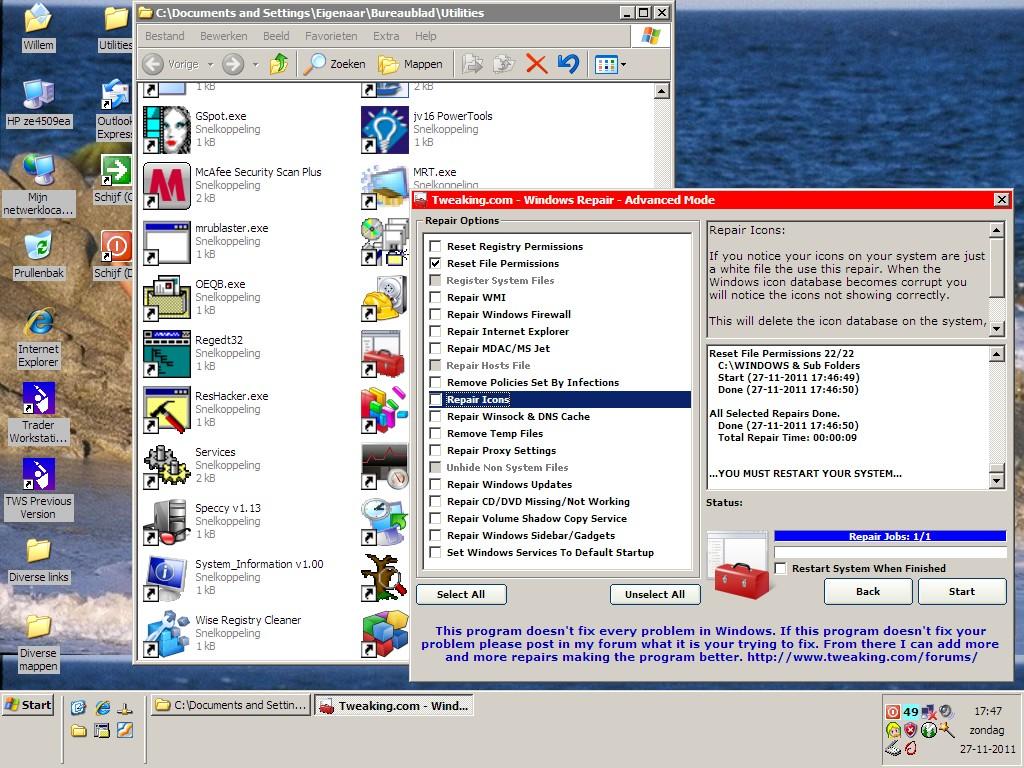The height and width of the screenshot is (768, 1024).
Task: Click the repair log scrollbar down arrow
Action: [996, 481]
